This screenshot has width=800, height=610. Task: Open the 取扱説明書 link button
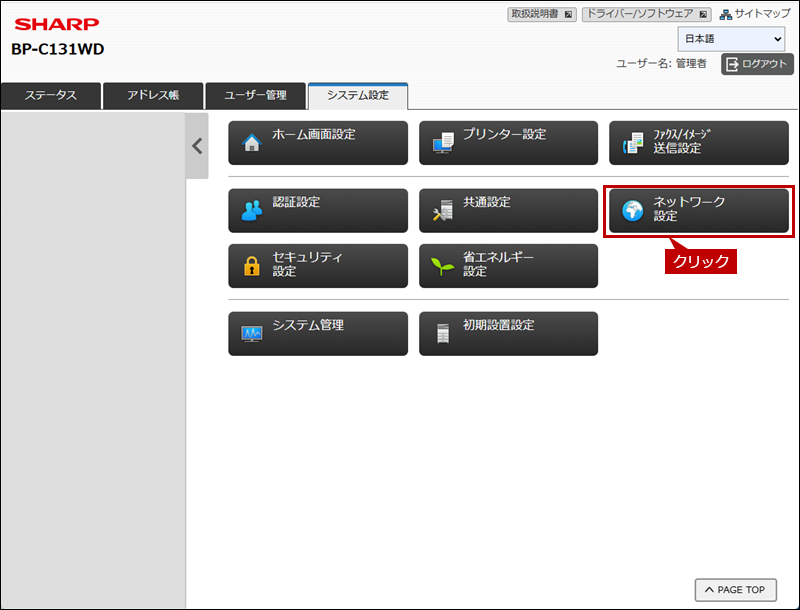point(541,14)
